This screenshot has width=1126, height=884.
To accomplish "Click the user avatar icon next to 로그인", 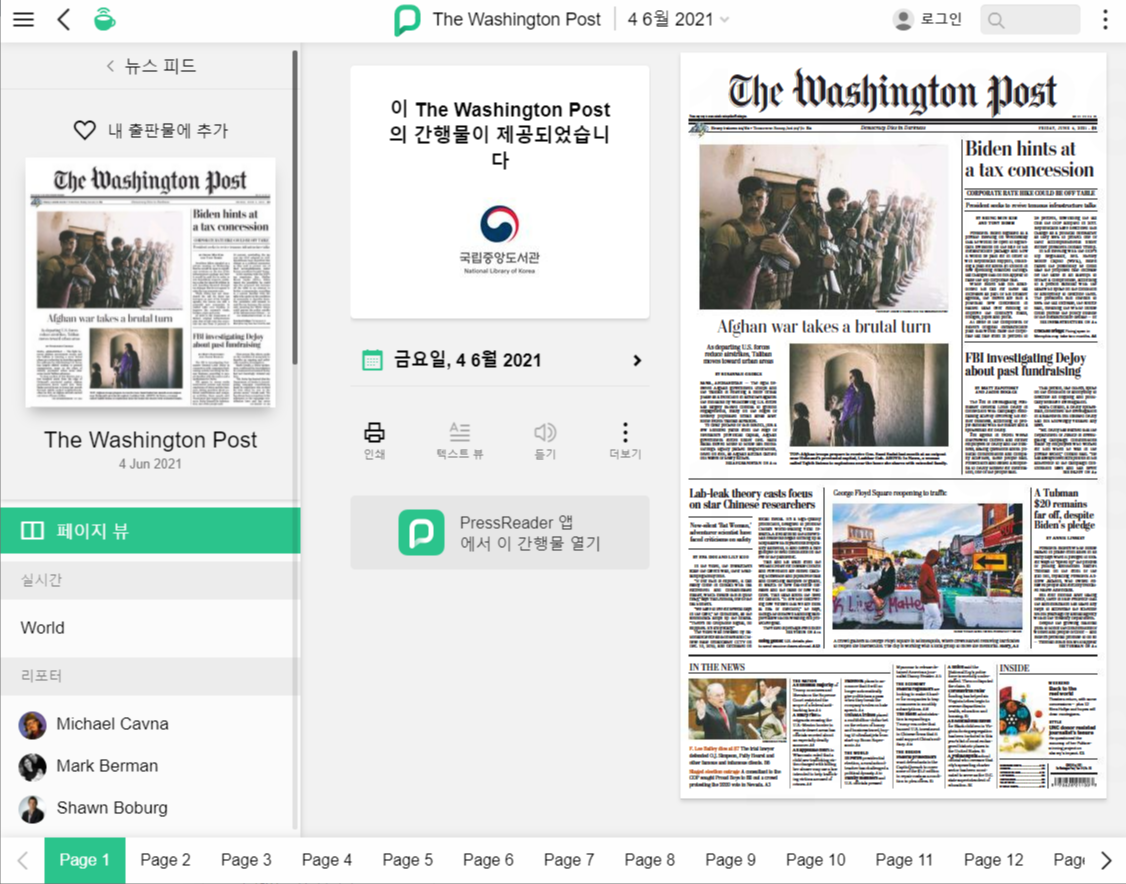I will pos(903,19).
